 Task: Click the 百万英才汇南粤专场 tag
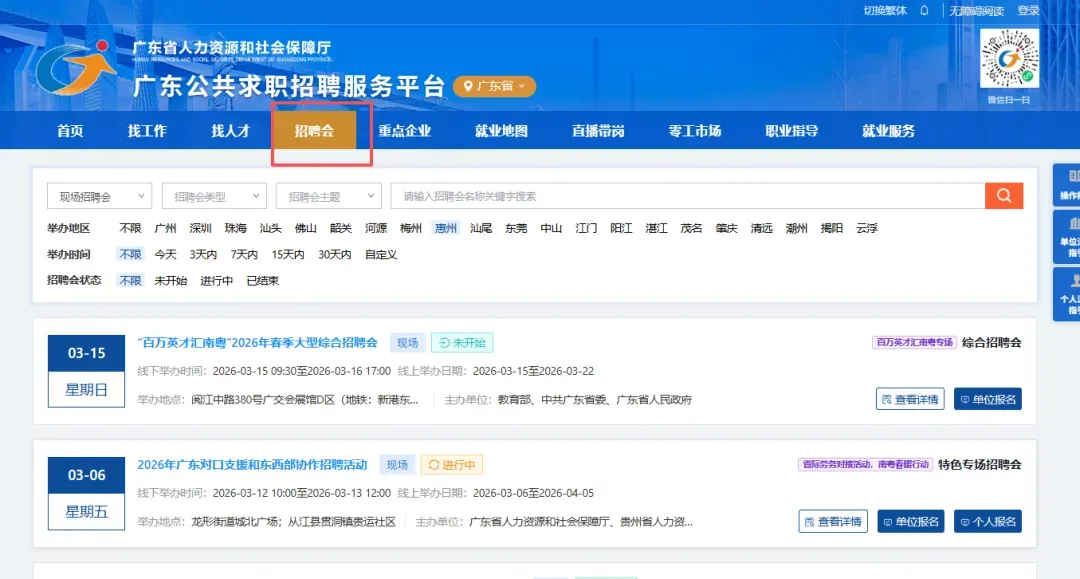coord(914,342)
